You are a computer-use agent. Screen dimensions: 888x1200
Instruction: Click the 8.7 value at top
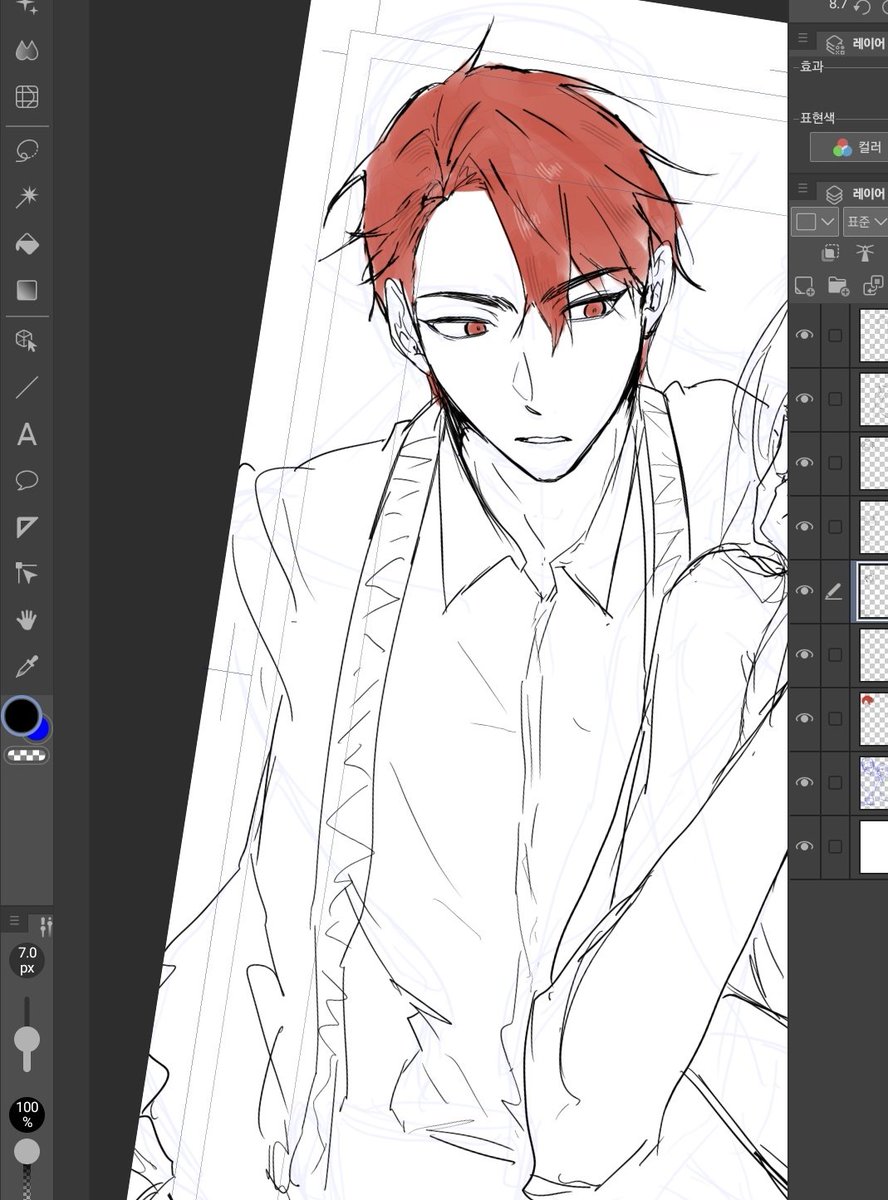click(839, 5)
